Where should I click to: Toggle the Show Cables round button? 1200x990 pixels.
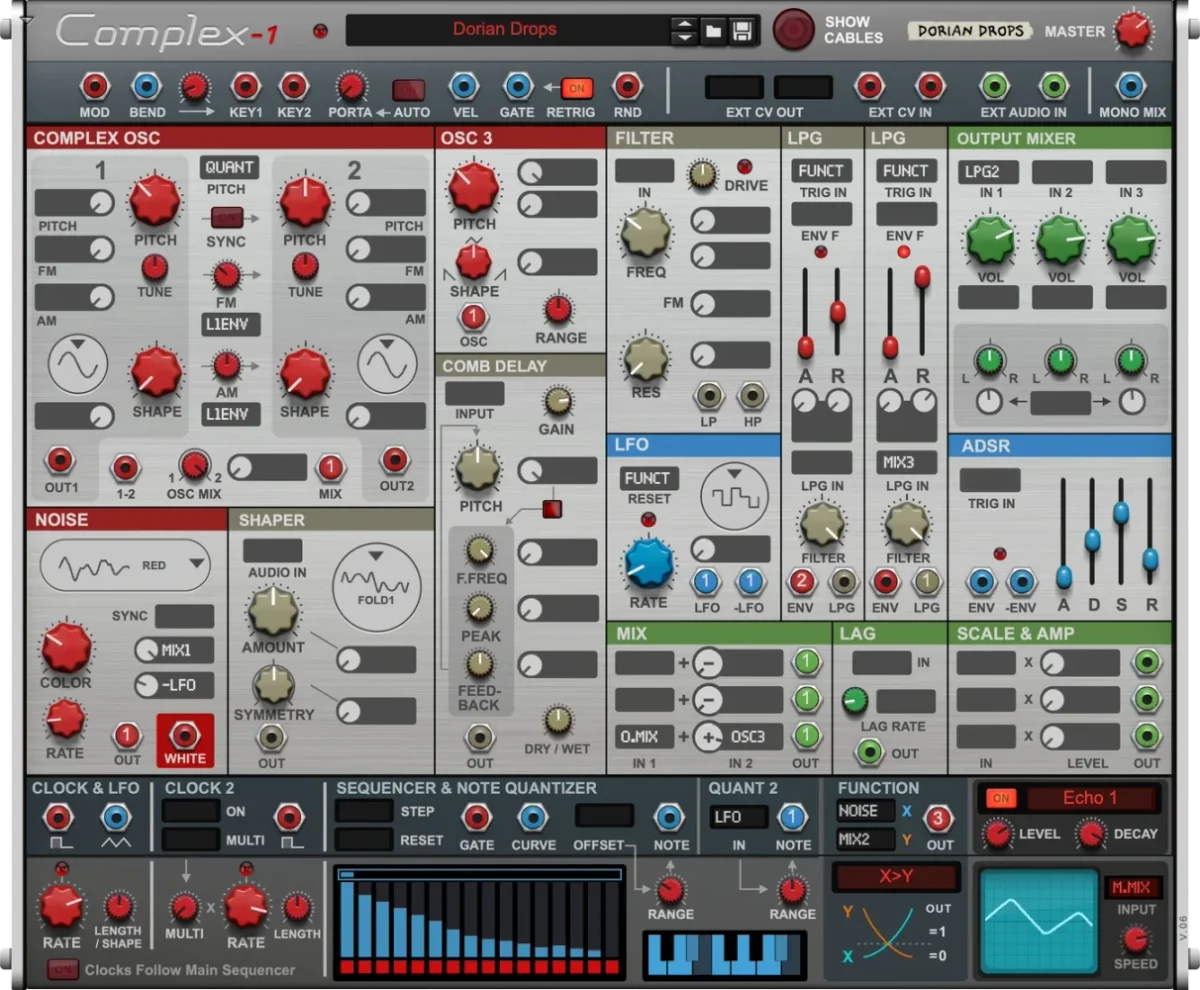(794, 30)
